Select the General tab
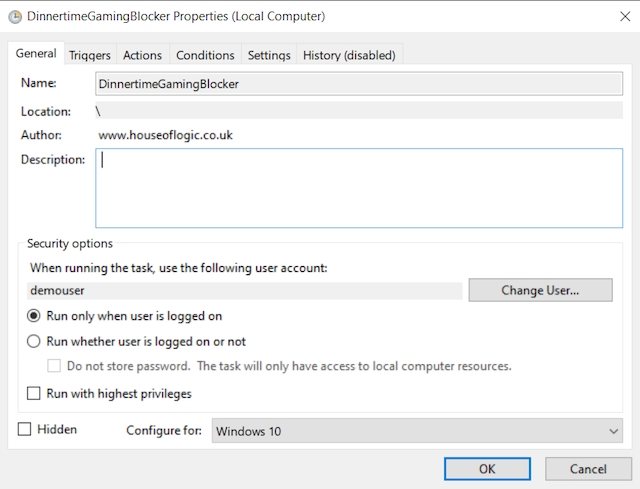 point(36,53)
